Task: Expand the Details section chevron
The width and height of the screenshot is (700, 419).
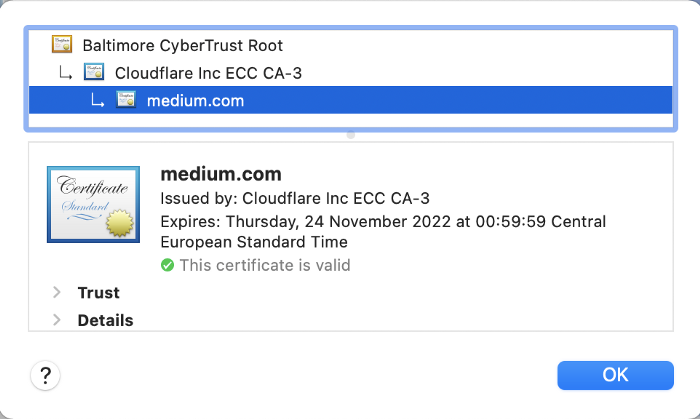Action: [x=57, y=321]
